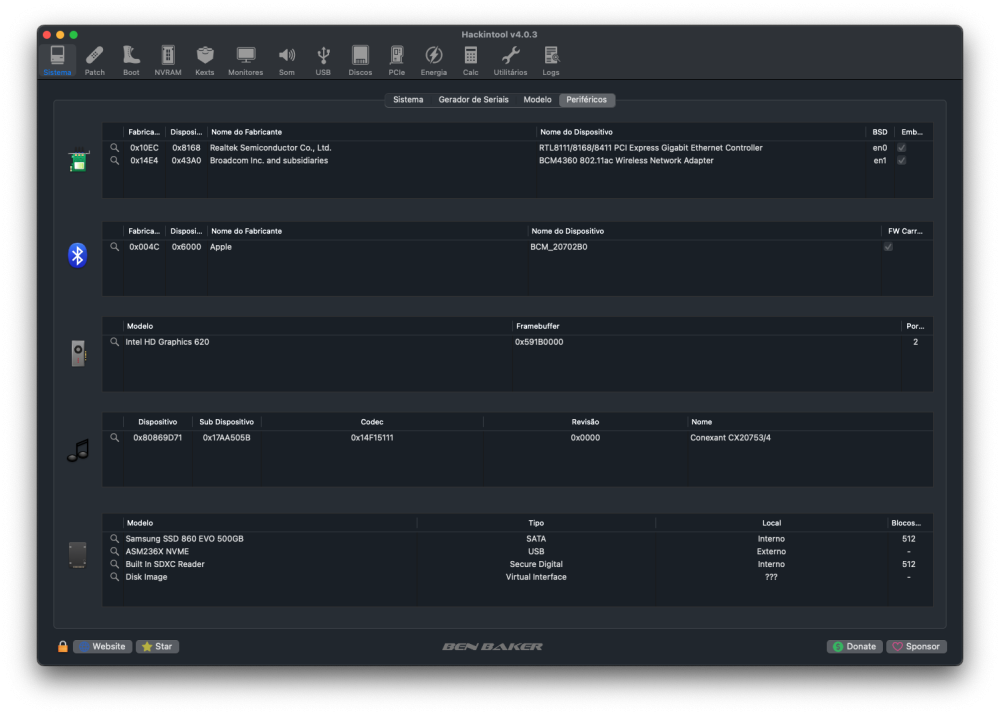1000x715 pixels.
Task: Select framebuffer value 0x591B0000
Action: click(x=539, y=341)
